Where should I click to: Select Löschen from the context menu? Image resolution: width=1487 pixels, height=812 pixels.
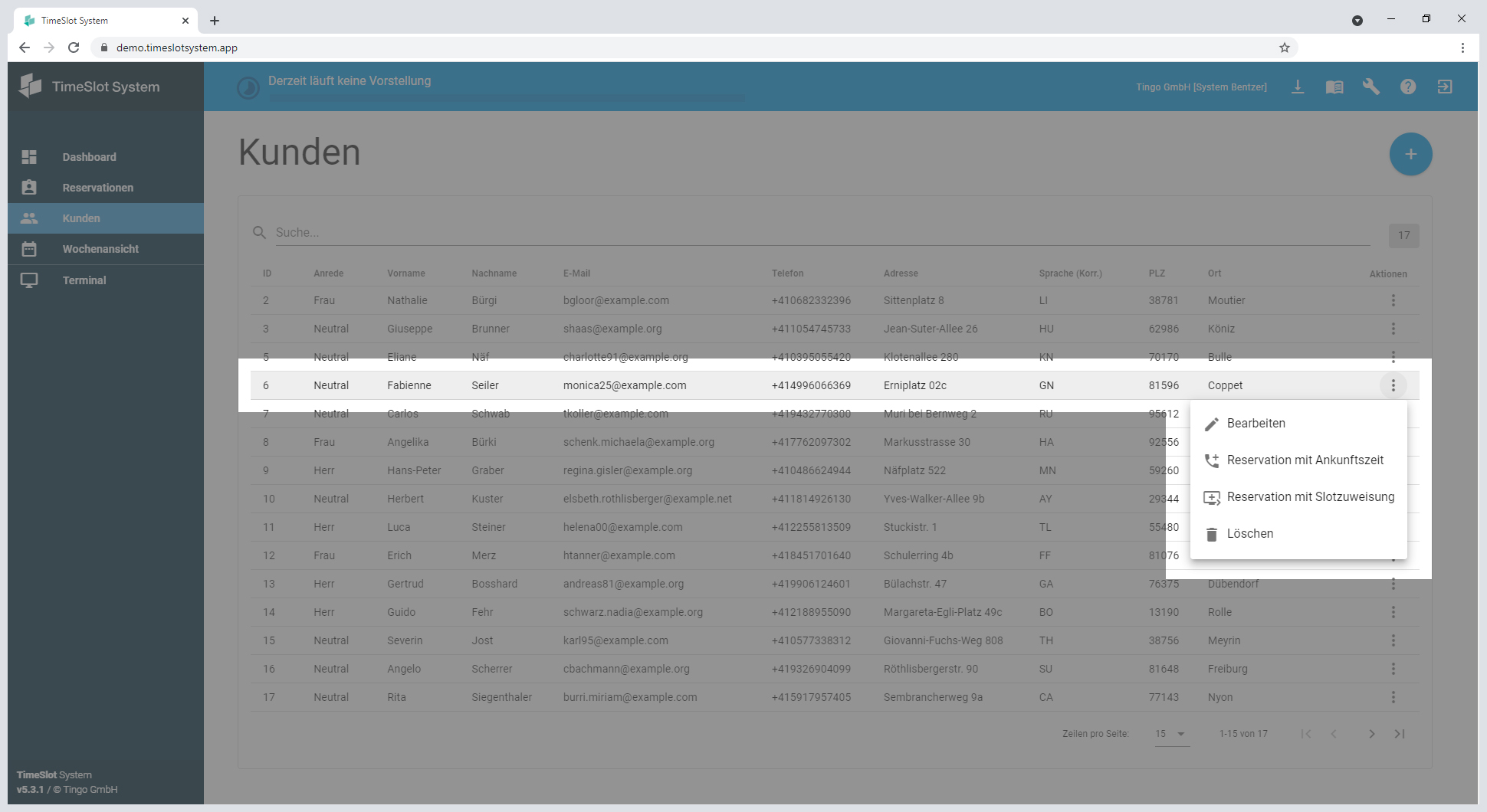[x=1298, y=534]
